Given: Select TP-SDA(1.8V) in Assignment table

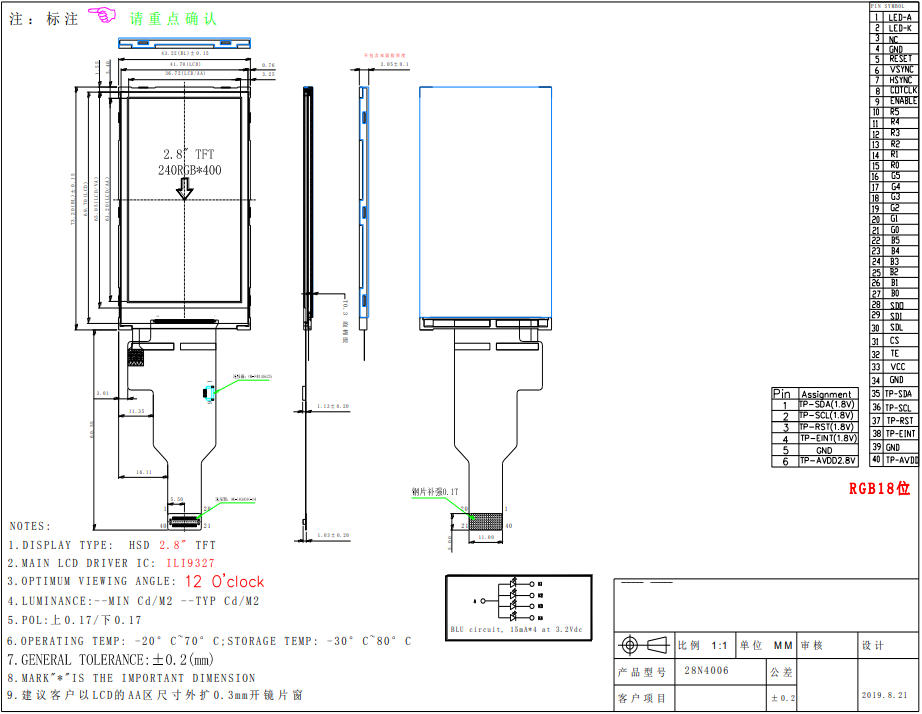Looking at the screenshot, I should coord(826,405).
